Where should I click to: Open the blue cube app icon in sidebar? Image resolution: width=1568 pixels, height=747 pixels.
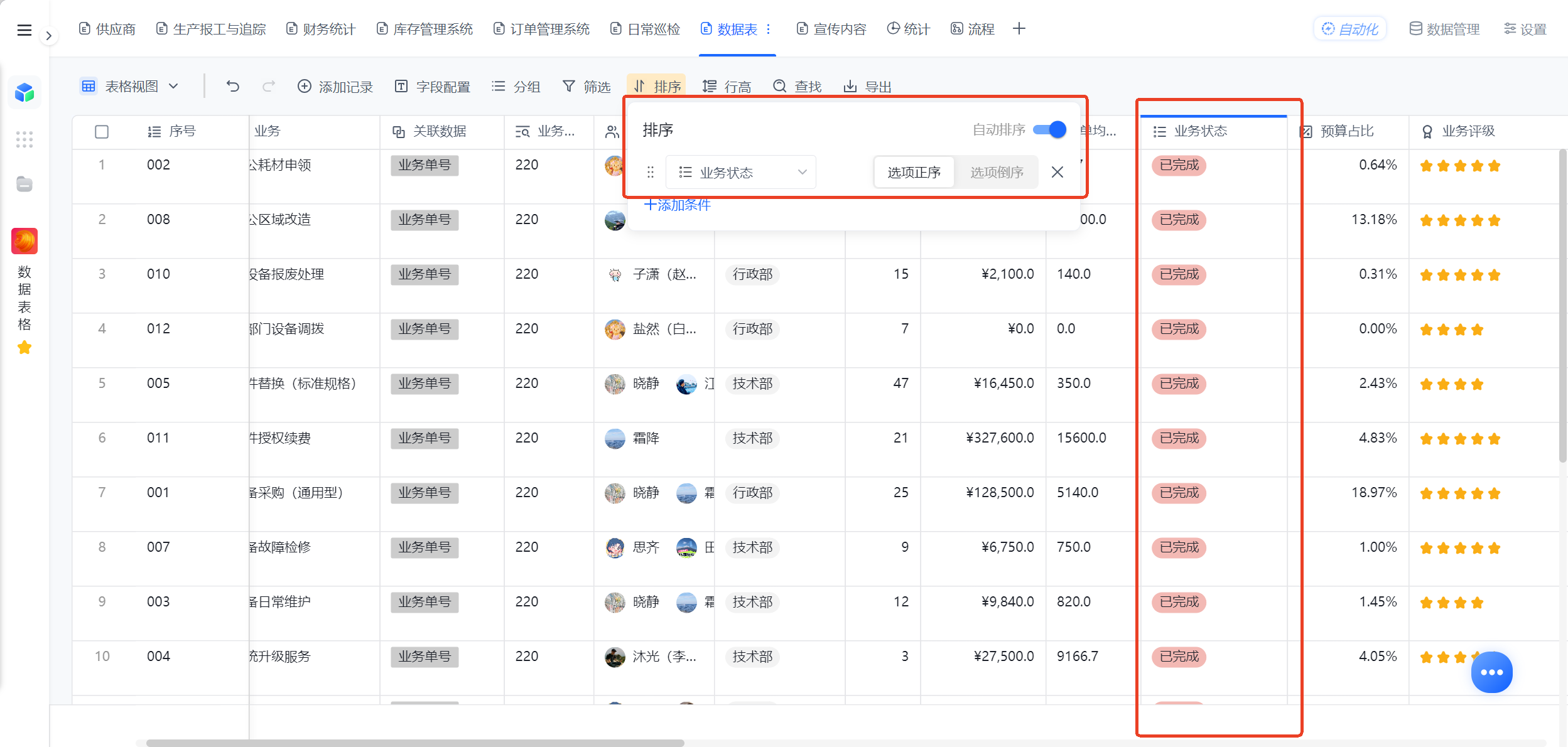click(x=24, y=92)
